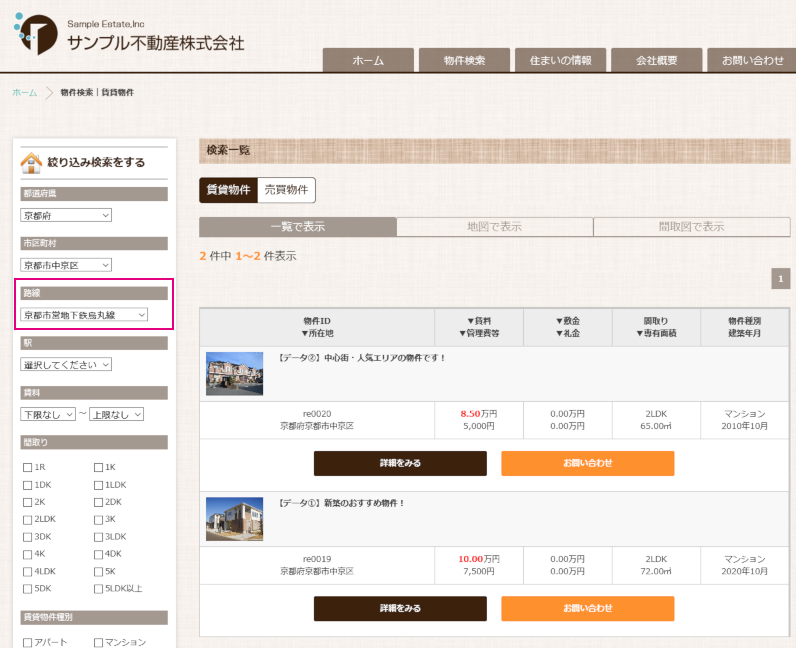Check the 3K layout checkbox

tap(98, 520)
